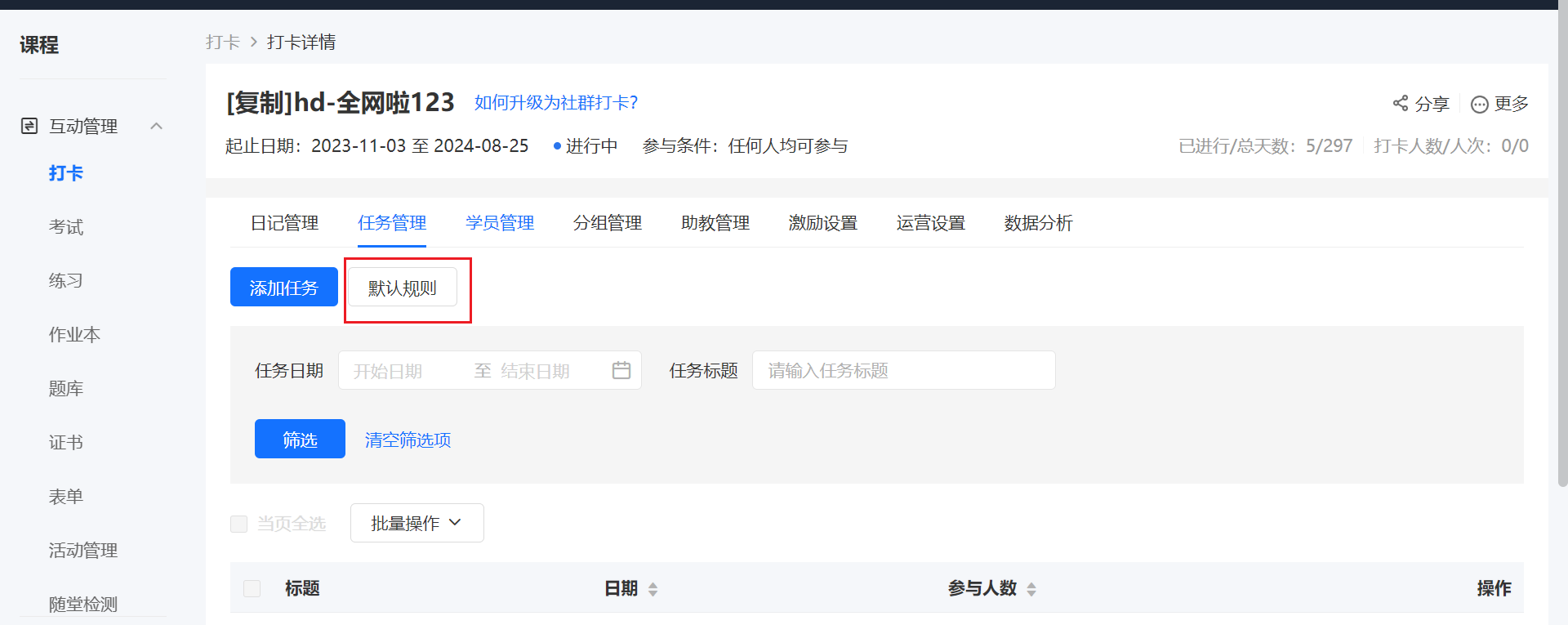
Task: Open 如何升级为社群打卡 help link
Action: 556,102
